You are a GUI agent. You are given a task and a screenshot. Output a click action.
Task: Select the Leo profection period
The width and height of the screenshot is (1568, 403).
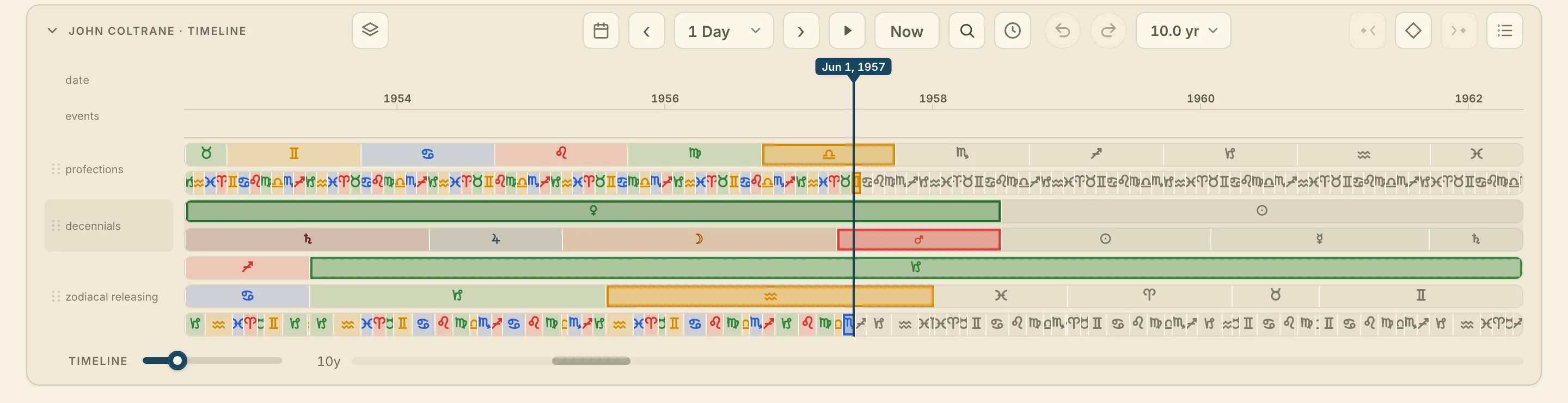(561, 154)
